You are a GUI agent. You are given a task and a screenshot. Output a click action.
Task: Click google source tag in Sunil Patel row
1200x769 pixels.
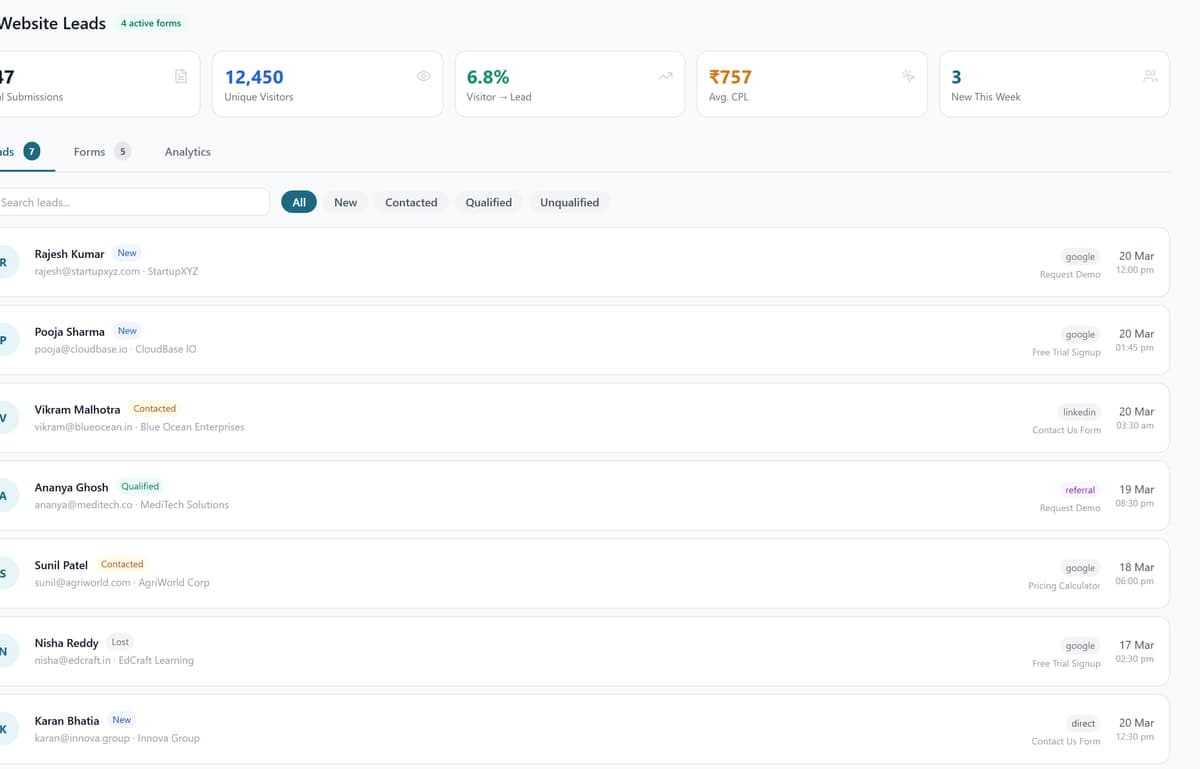(1080, 569)
